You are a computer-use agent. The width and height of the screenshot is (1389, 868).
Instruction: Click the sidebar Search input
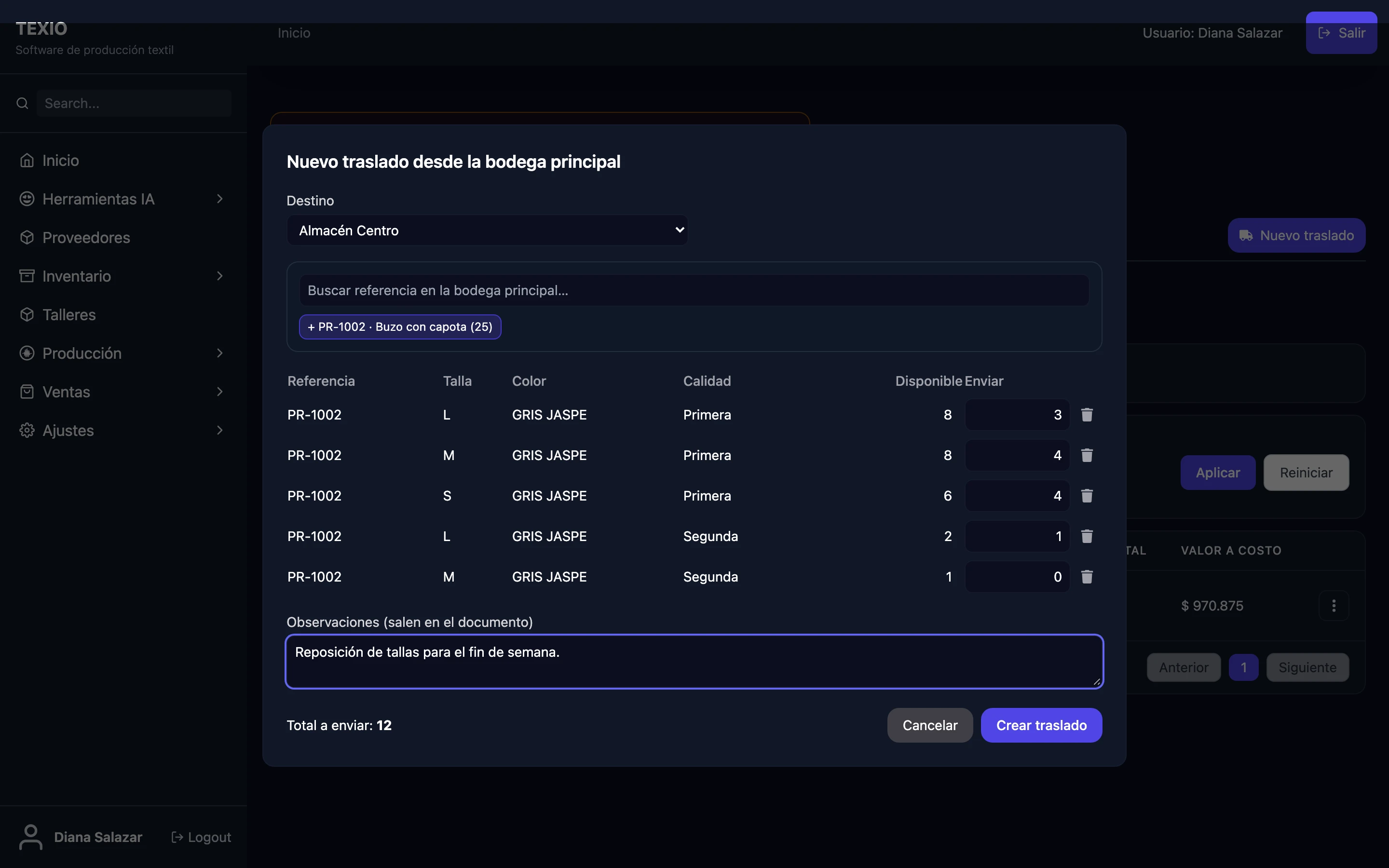[134, 103]
